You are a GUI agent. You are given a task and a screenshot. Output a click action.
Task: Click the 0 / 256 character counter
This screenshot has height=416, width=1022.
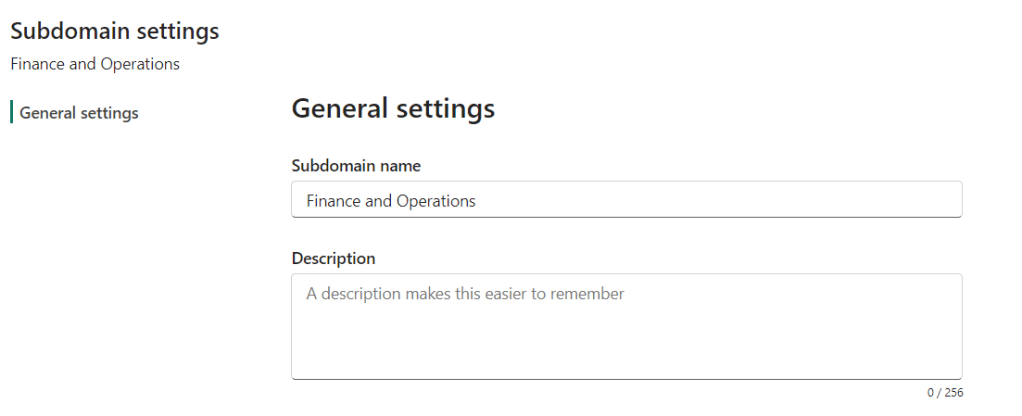[945, 392]
